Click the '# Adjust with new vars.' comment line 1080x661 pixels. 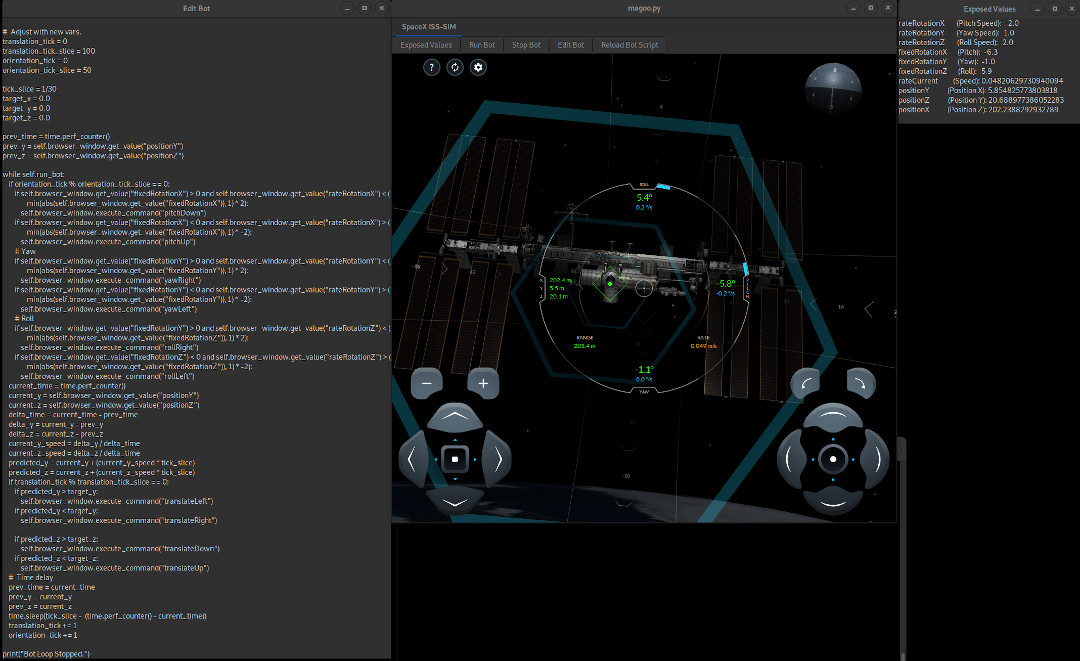pos(43,32)
